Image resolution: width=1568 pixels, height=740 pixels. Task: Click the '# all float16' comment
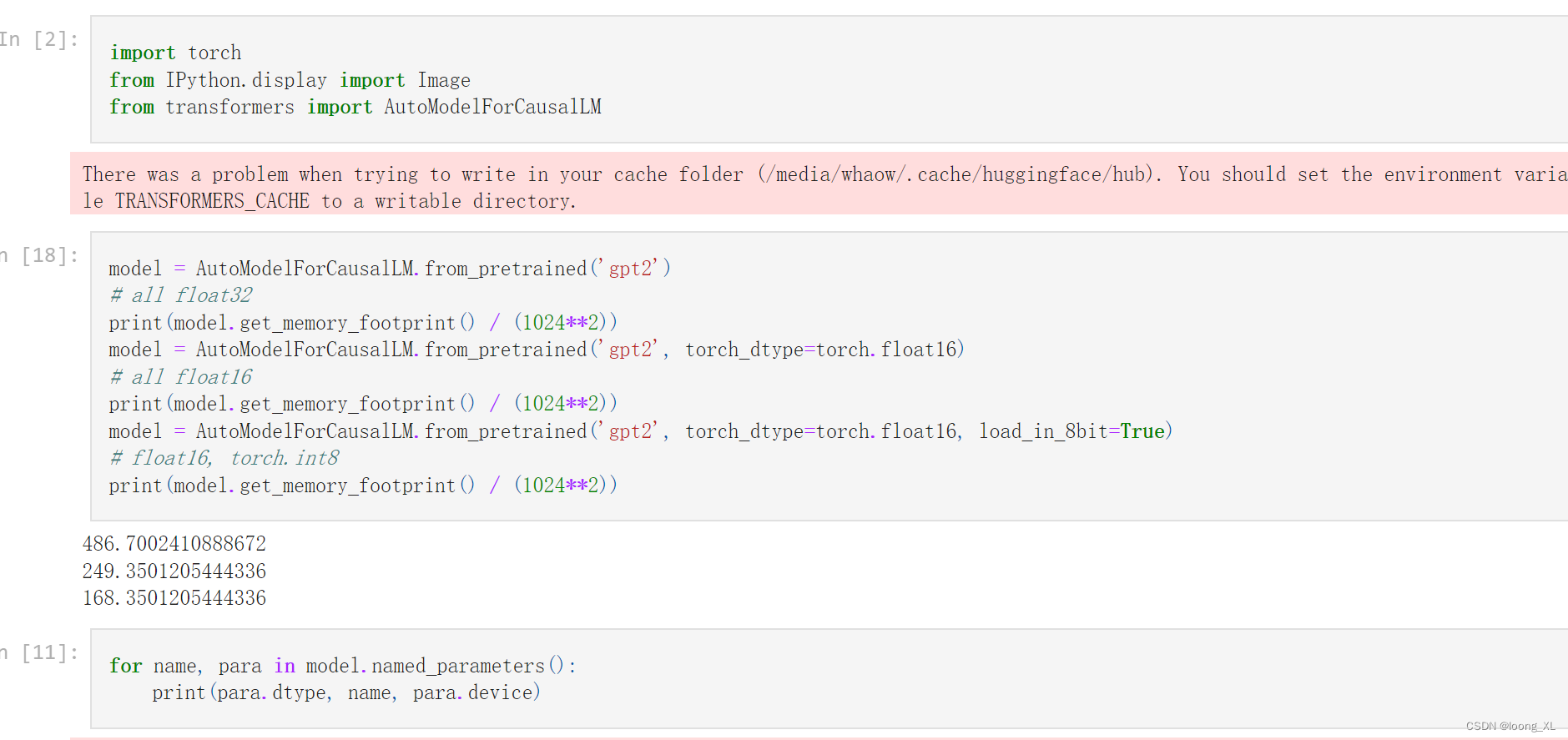pos(180,377)
